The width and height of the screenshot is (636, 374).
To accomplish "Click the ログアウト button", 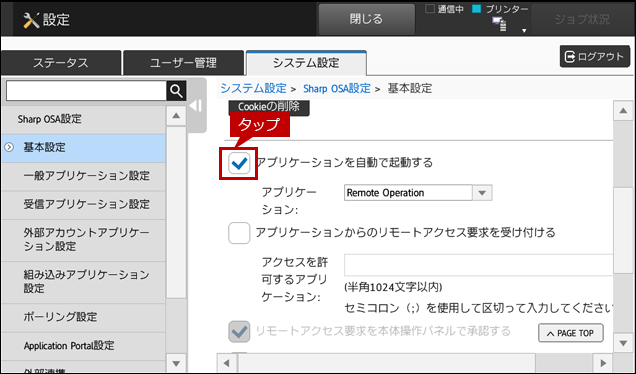I will (x=595, y=56).
